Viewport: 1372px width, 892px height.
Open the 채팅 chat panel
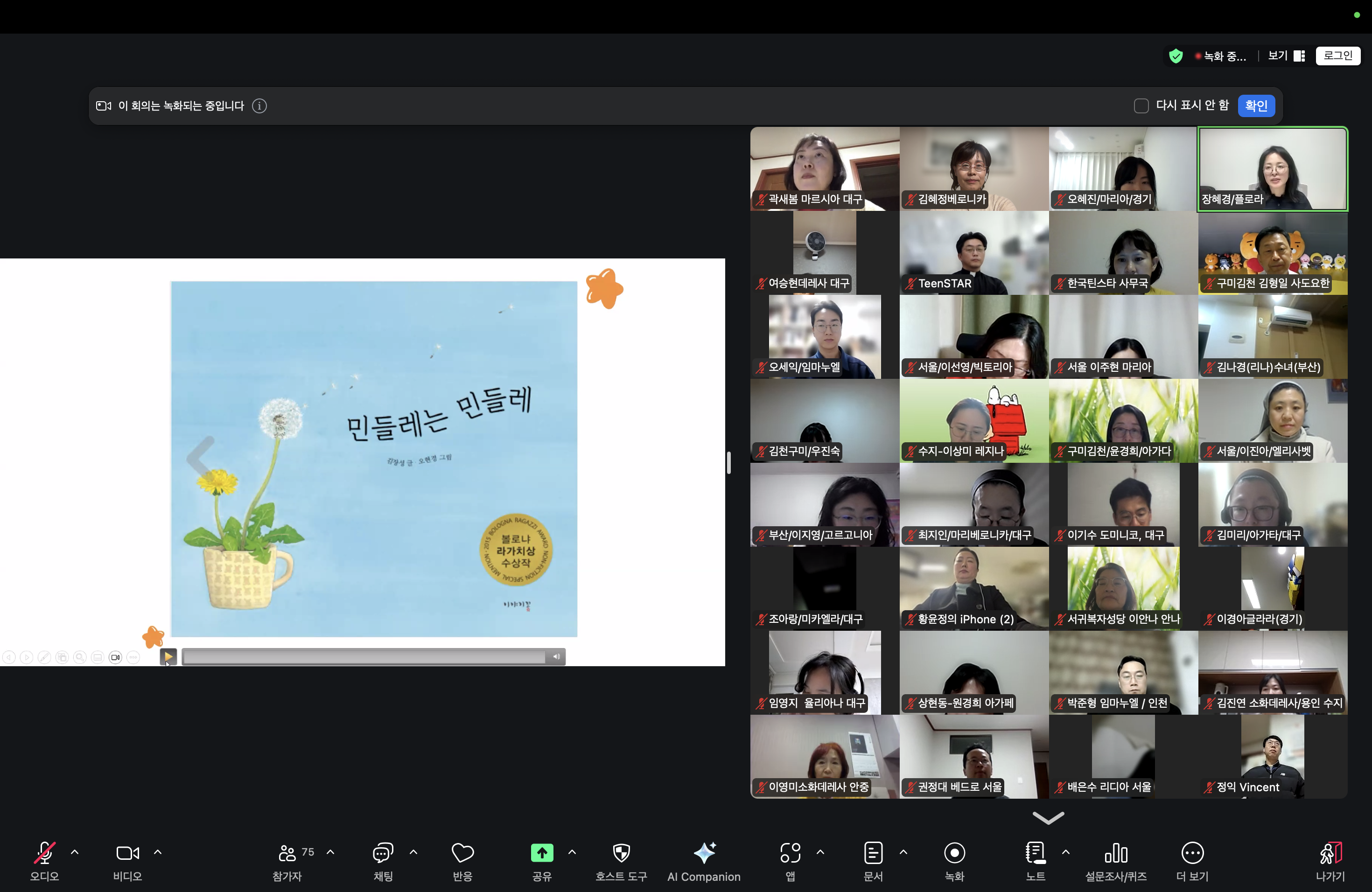(383, 861)
